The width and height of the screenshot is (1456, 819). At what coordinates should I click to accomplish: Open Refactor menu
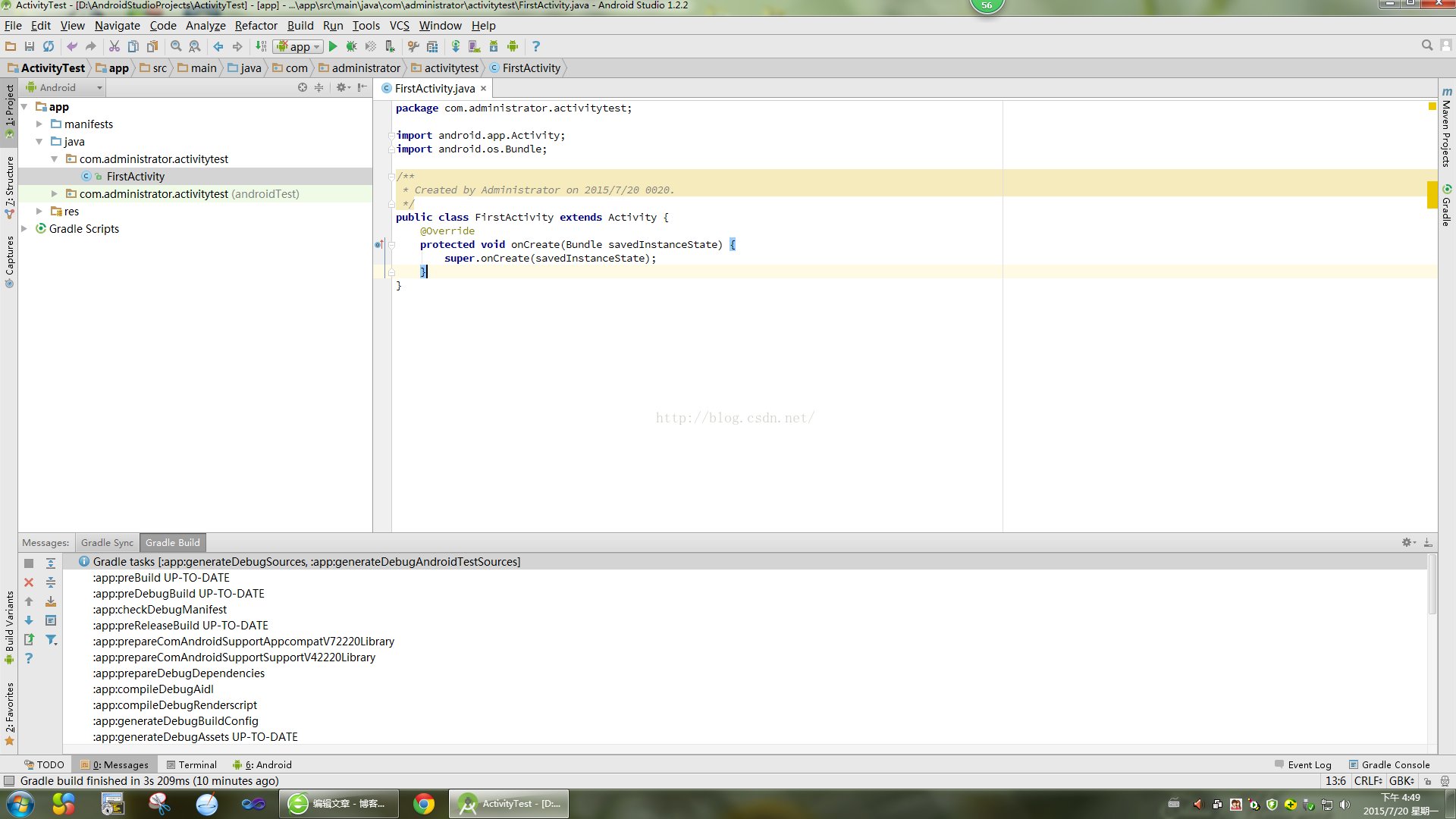(256, 25)
